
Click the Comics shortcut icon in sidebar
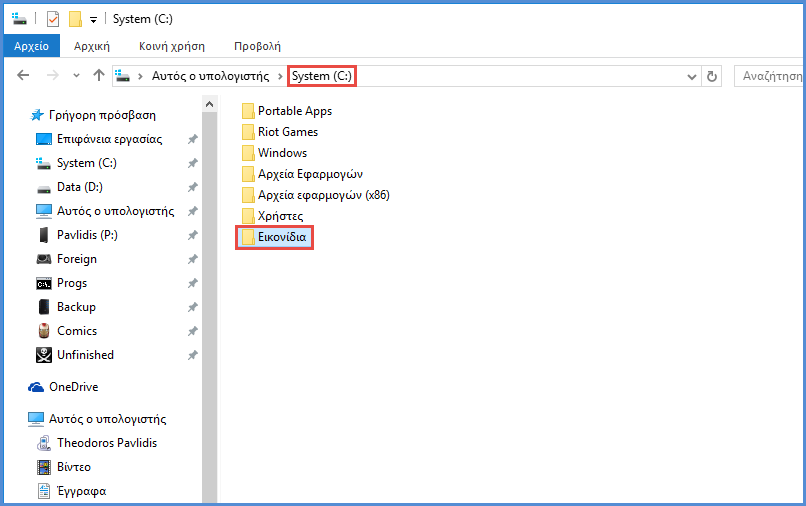(44, 331)
